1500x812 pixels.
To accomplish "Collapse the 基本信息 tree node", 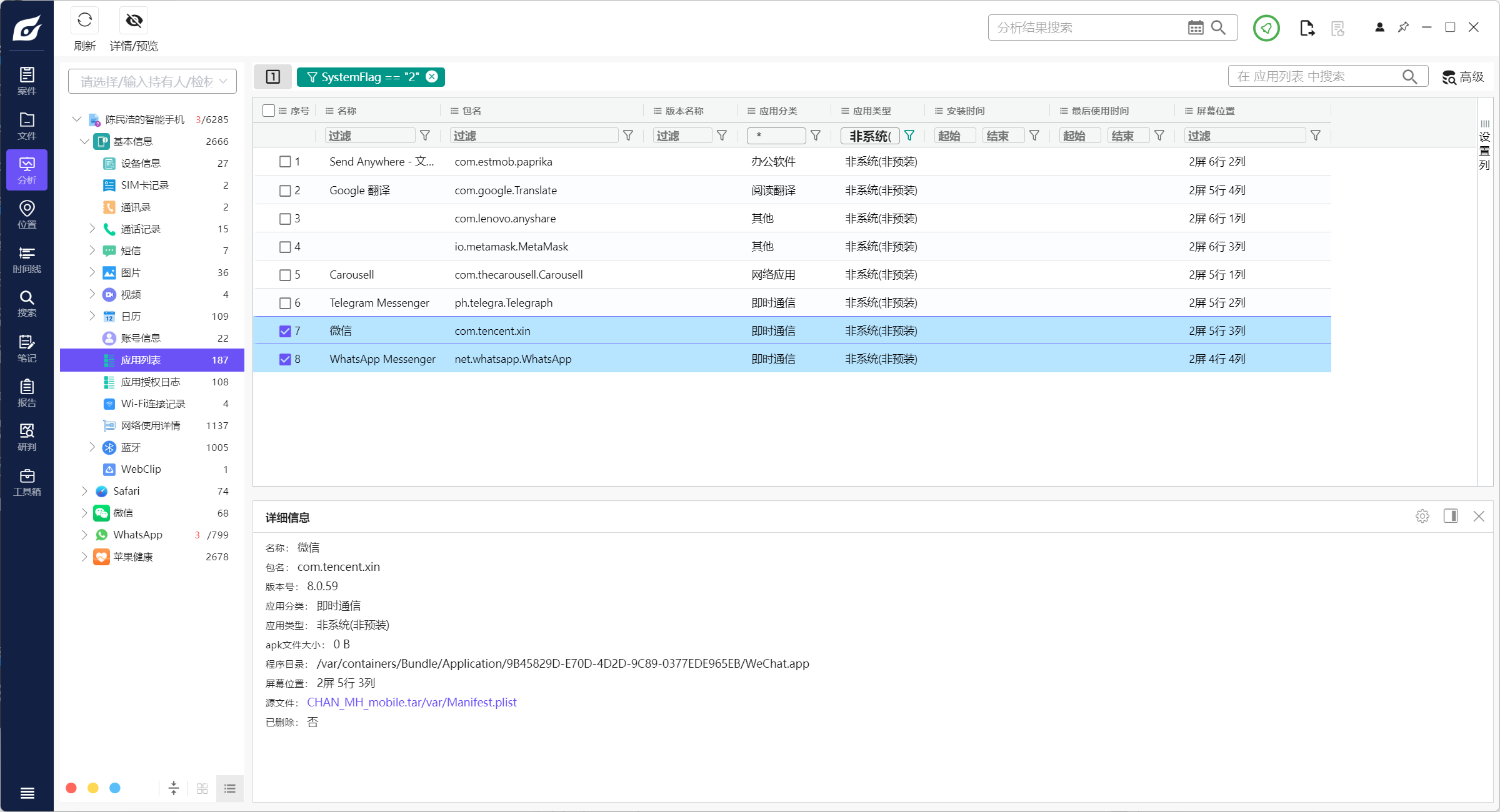I will [x=84, y=141].
